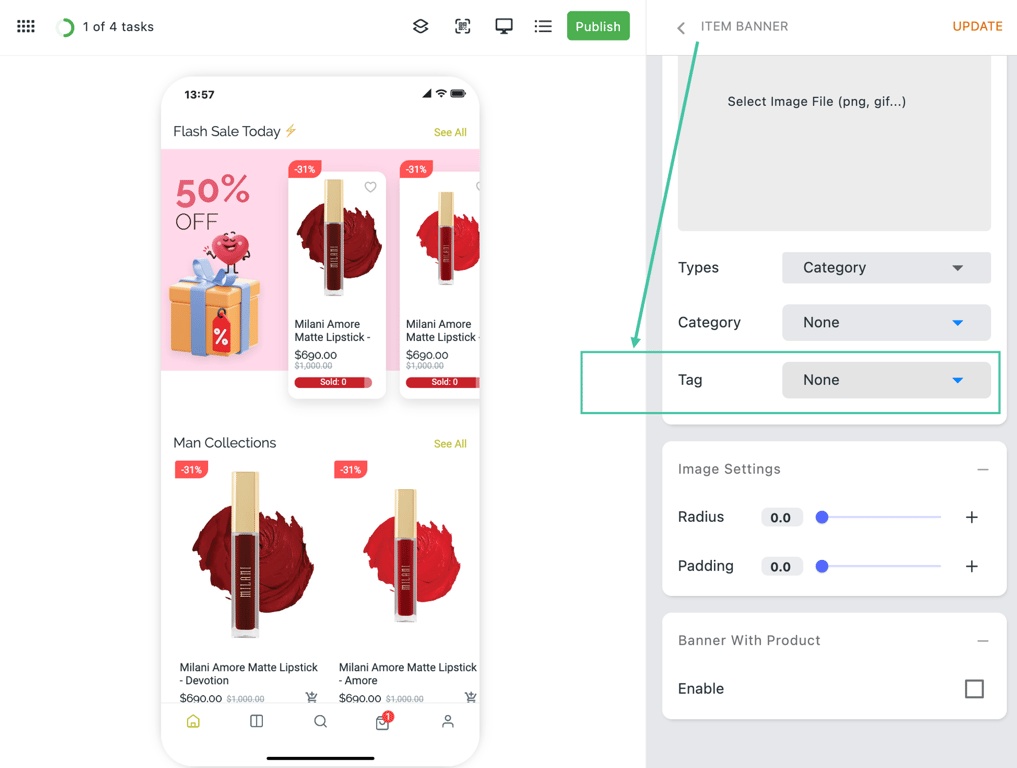Click the QR code scan icon
The image size is (1017, 768).
click(462, 26)
